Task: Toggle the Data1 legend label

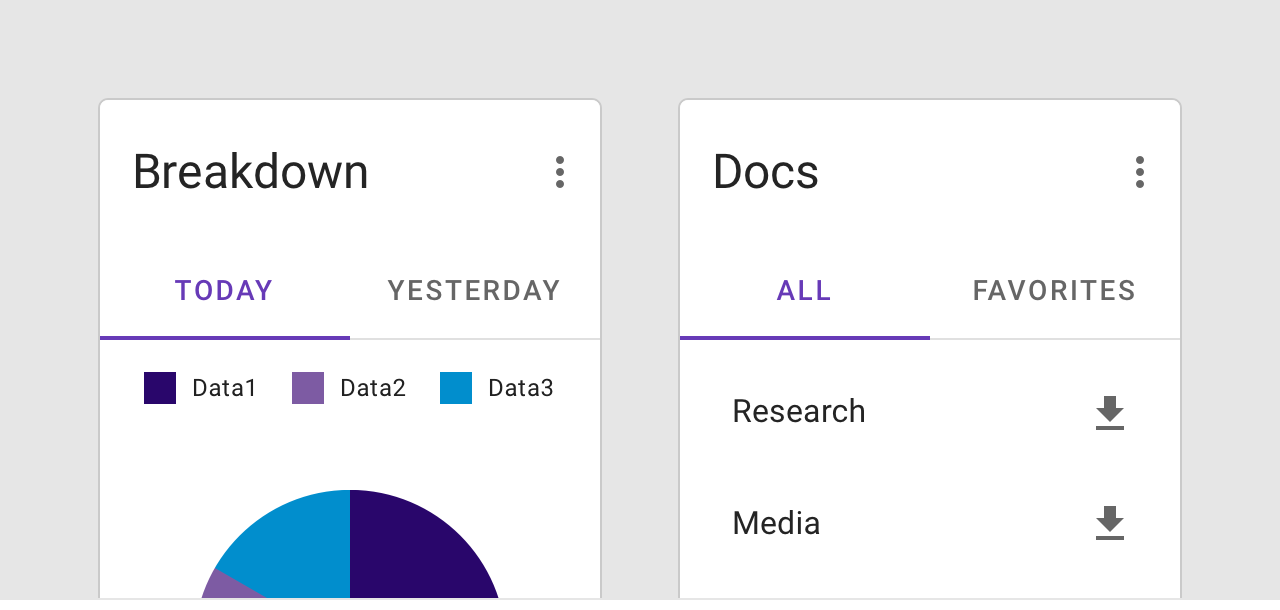Action: coord(225,388)
